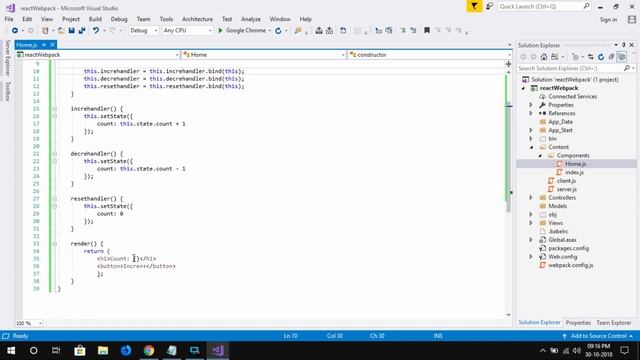
Task: Expand the Properties node in Solution Explorer
Action: [x=531, y=105]
